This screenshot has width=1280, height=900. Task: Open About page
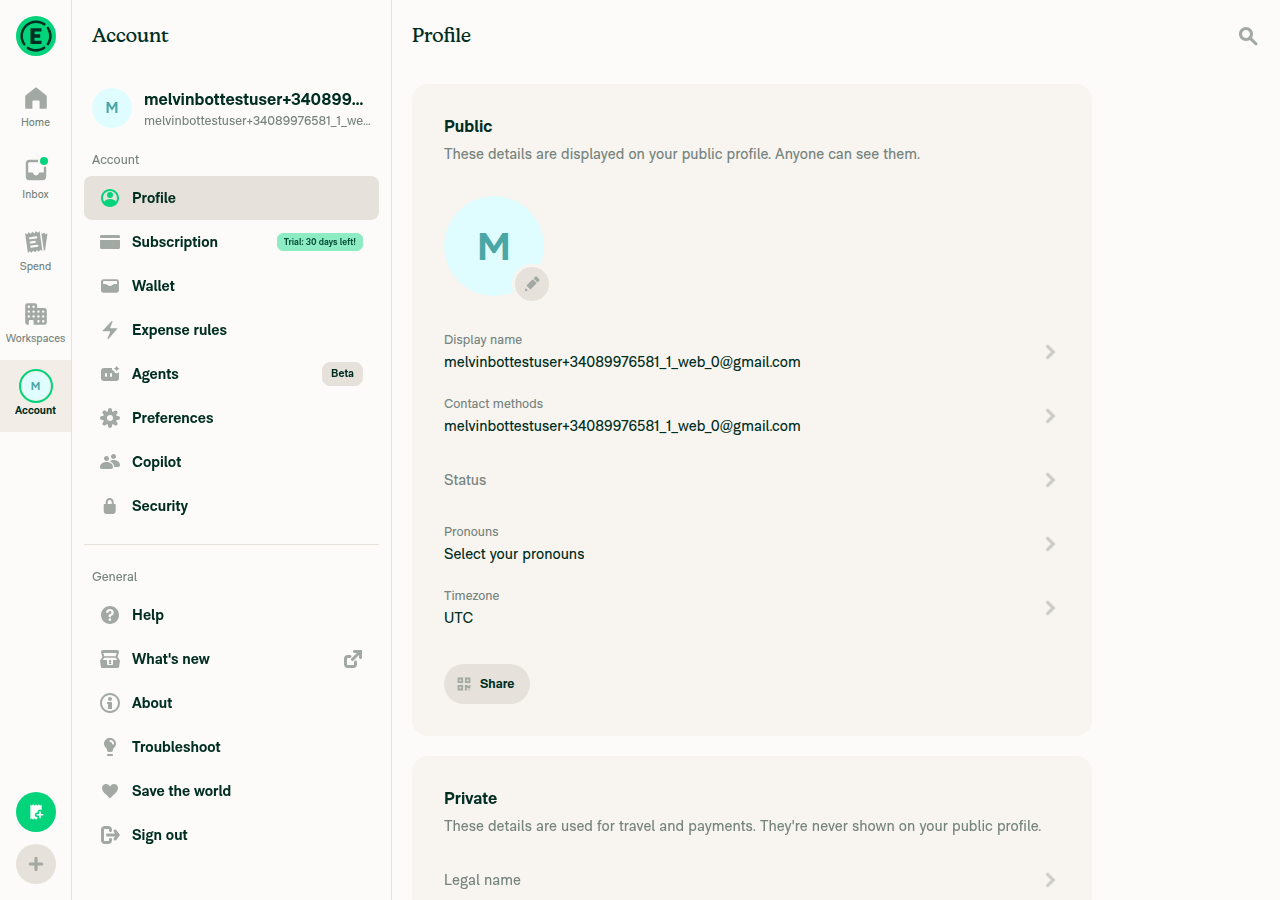click(231, 703)
